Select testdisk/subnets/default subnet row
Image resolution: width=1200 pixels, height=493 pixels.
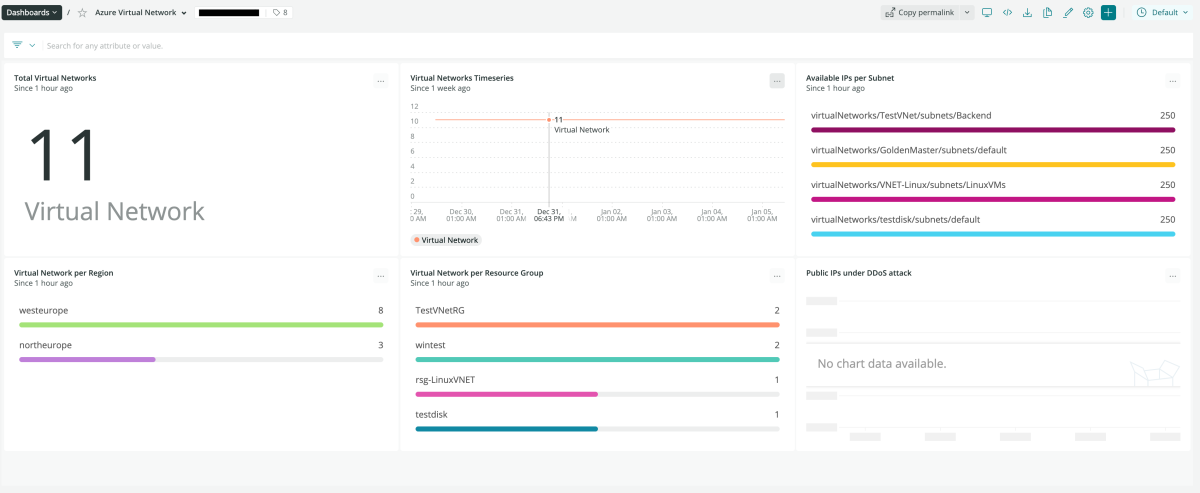[993, 225]
